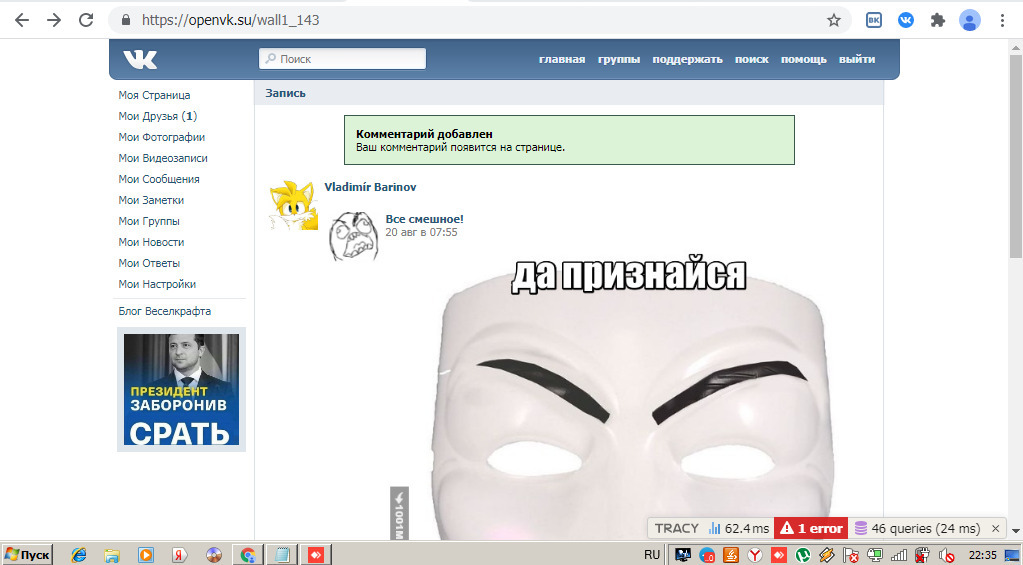The width and height of the screenshot is (1023, 565).
Task: Click the URL in the address bar
Action: click(230, 20)
